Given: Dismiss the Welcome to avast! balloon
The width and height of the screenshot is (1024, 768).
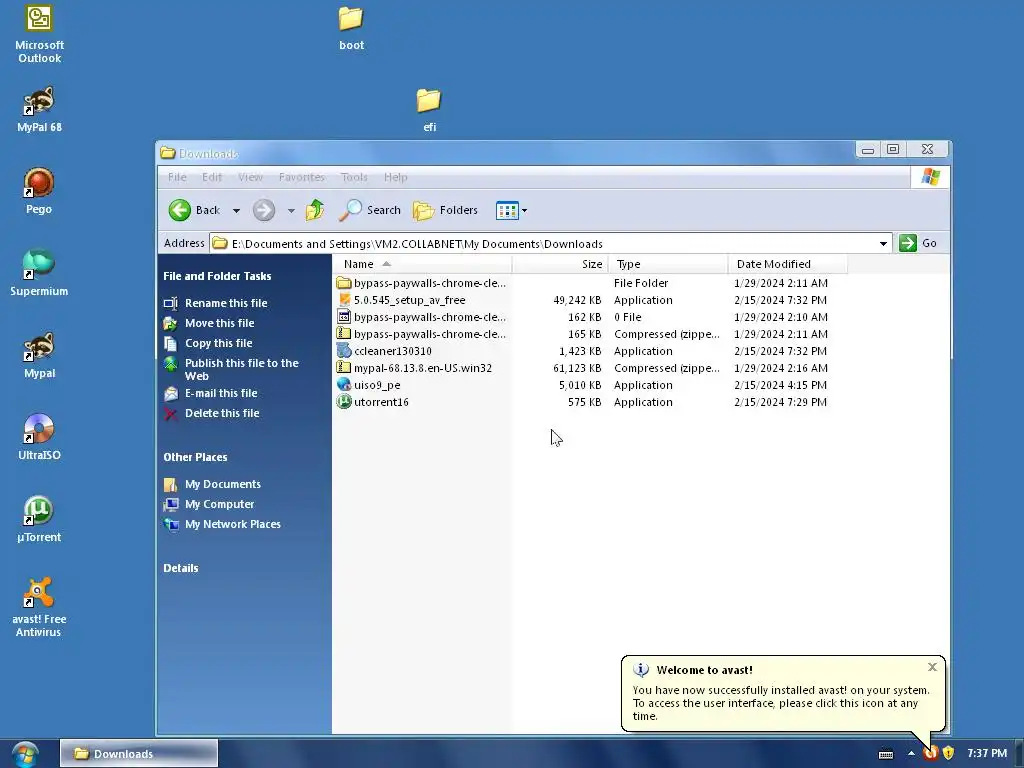Looking at the screenshot, I should tap(932, 667).
